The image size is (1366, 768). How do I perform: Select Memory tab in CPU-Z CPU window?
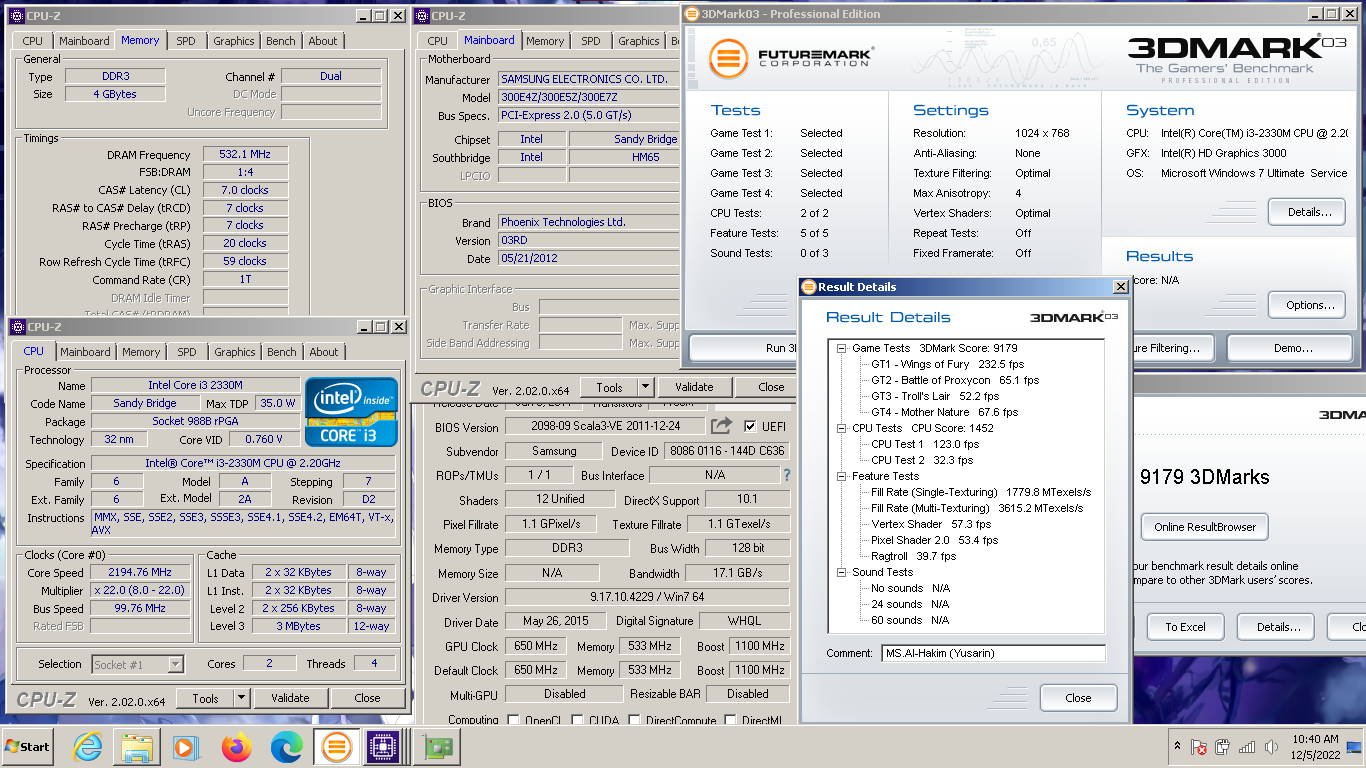141,352
